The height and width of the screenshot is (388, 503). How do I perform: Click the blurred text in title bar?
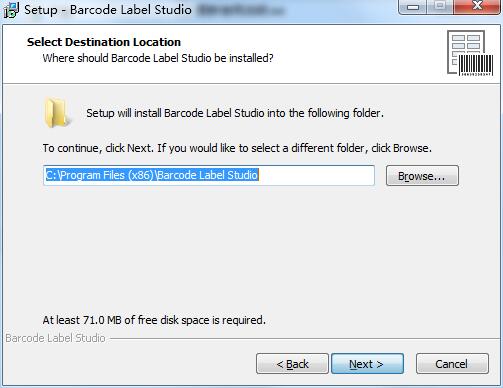(240, 10)
